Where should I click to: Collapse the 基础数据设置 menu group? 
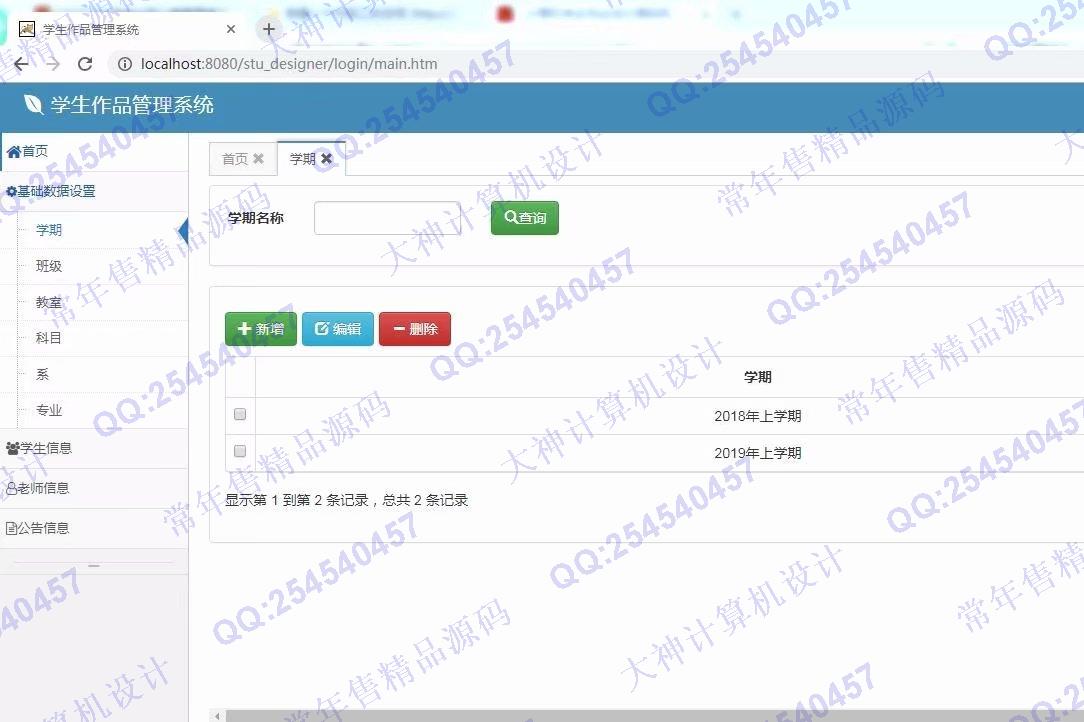pyautogui.click(x=94, y=192)
